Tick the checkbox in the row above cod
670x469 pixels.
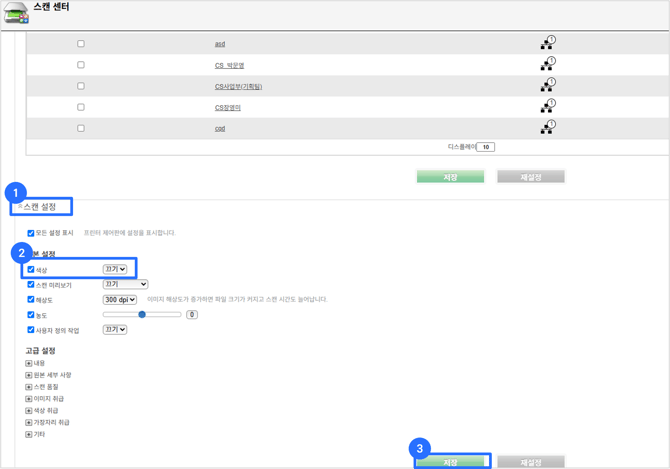pos(81,107)
